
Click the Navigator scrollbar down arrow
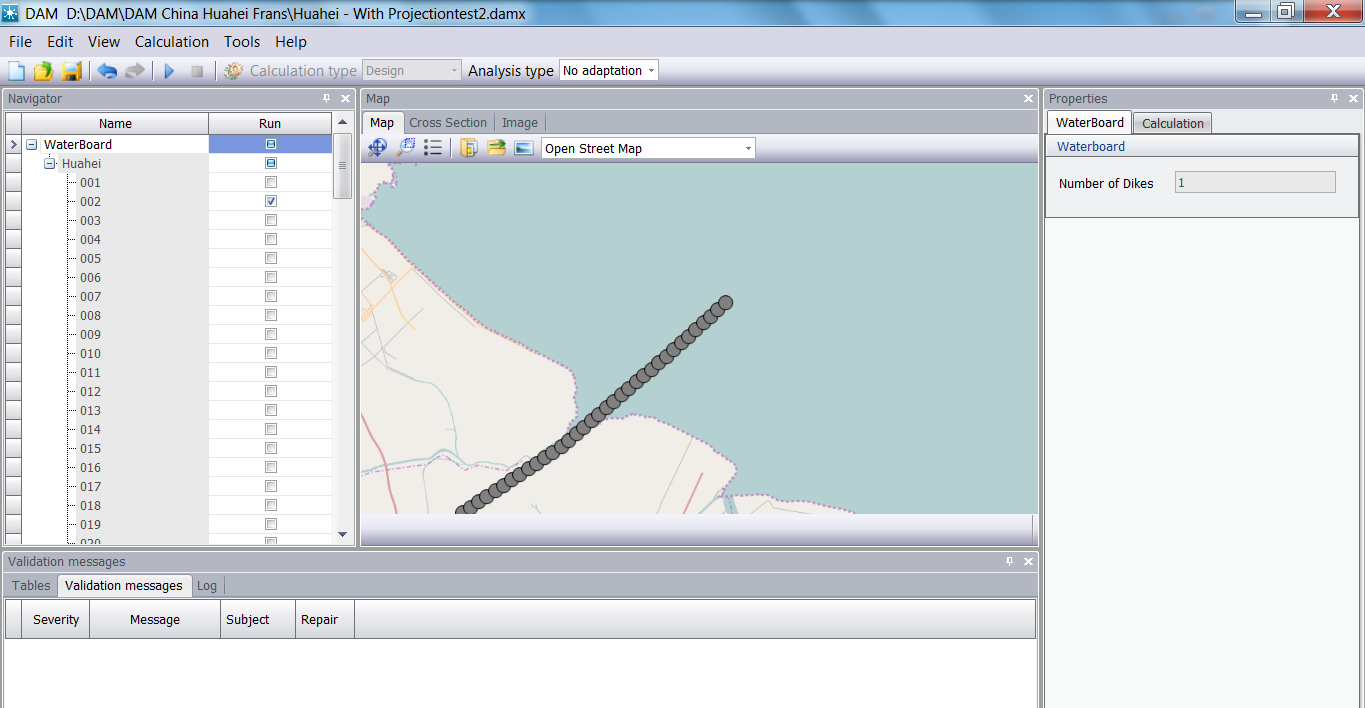(342, 534)
